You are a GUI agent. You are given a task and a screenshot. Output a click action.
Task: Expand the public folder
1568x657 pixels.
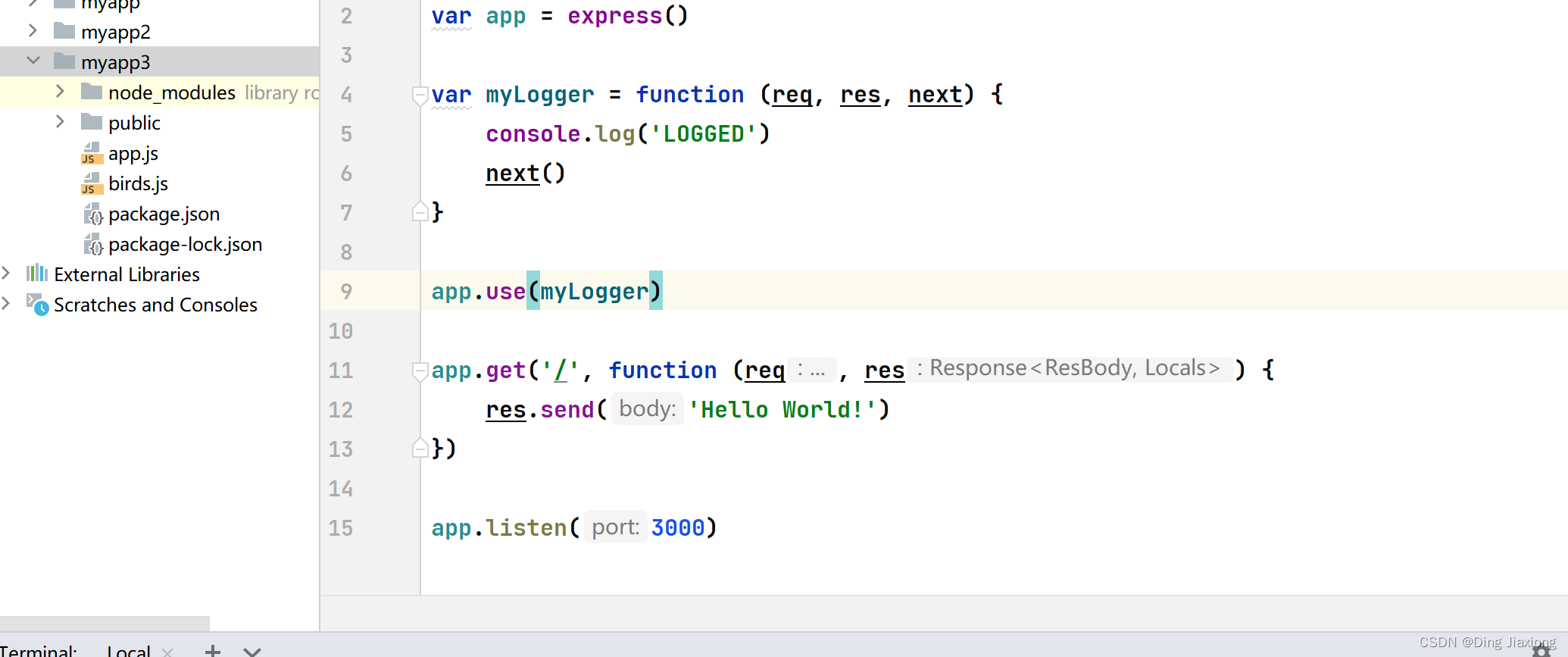tap(60, 121)
